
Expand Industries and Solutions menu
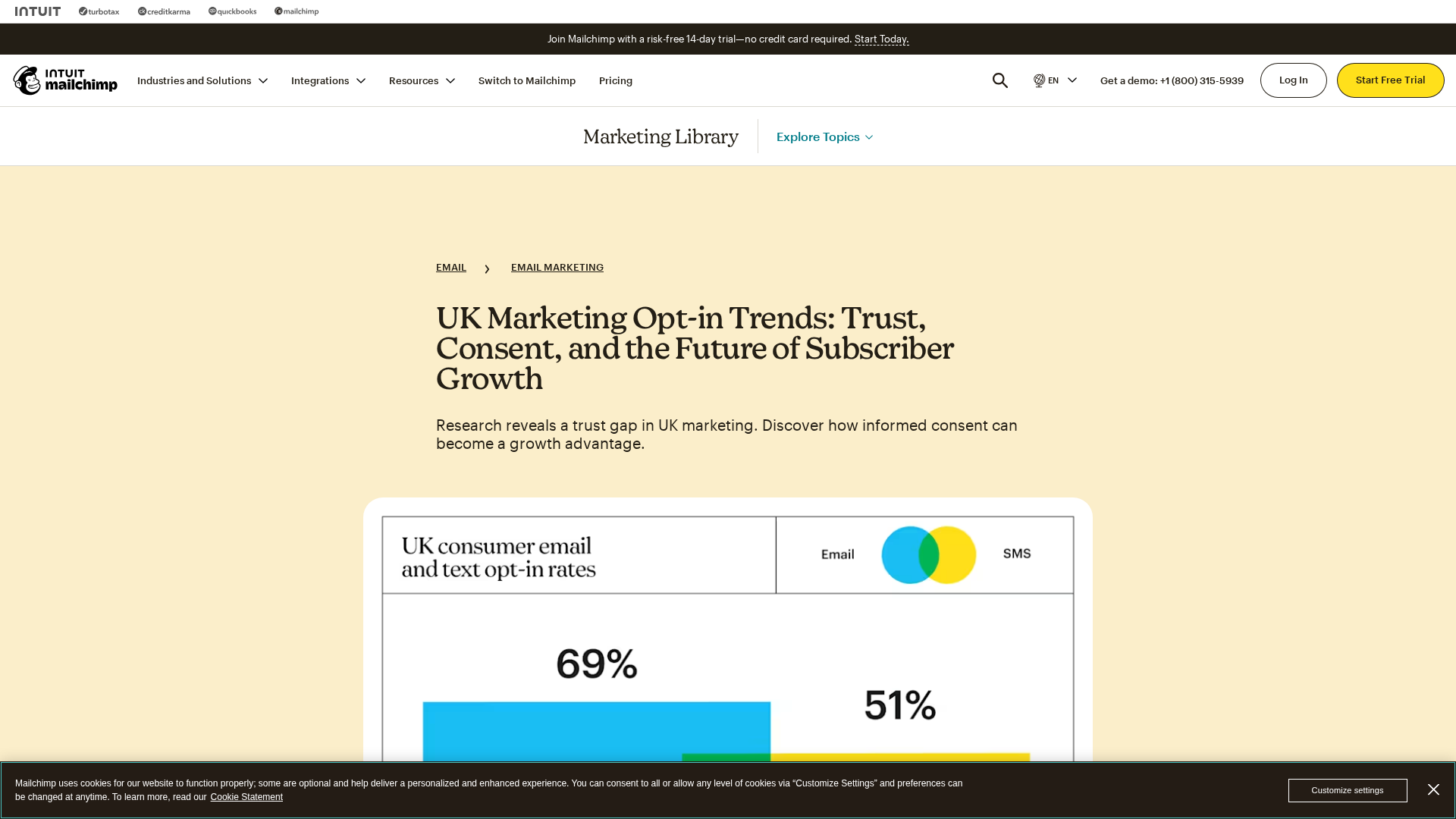[x=202, y=80]
